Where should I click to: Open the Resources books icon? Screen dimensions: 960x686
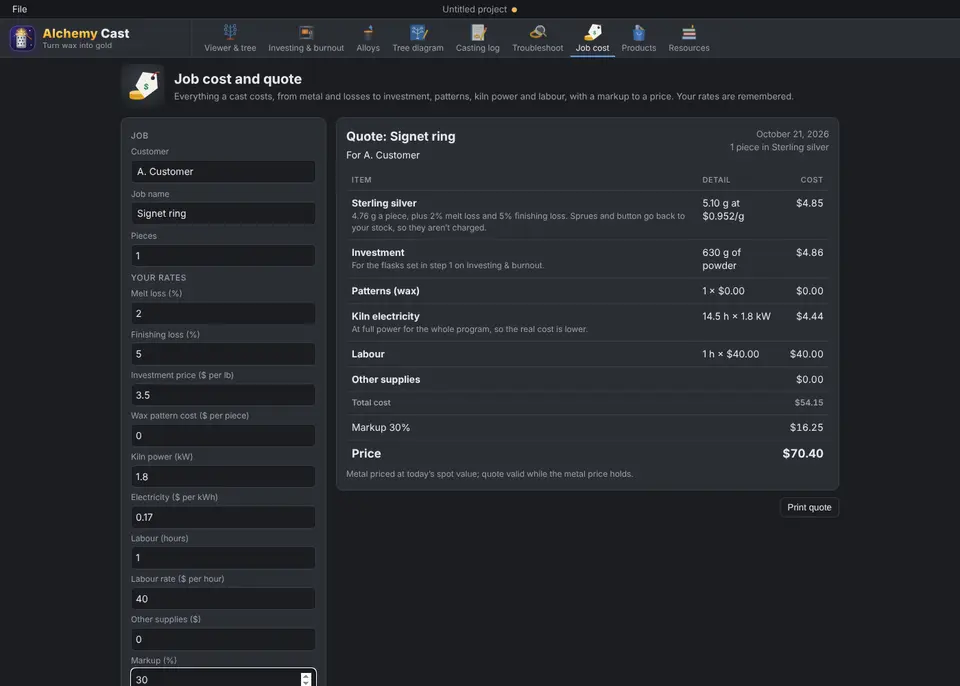pyautogui.click(x=689, y=32)
